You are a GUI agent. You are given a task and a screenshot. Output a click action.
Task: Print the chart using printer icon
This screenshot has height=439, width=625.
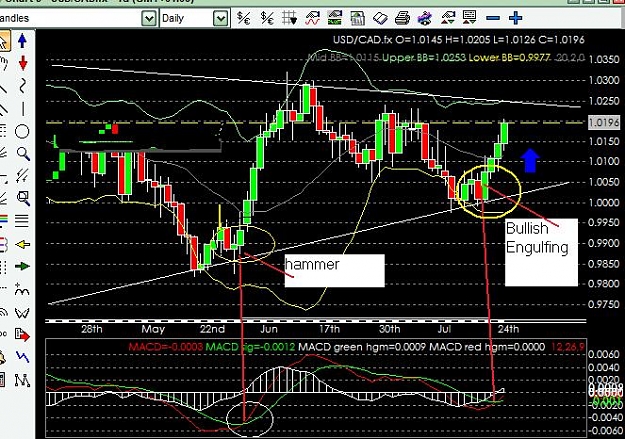[403, 18]
